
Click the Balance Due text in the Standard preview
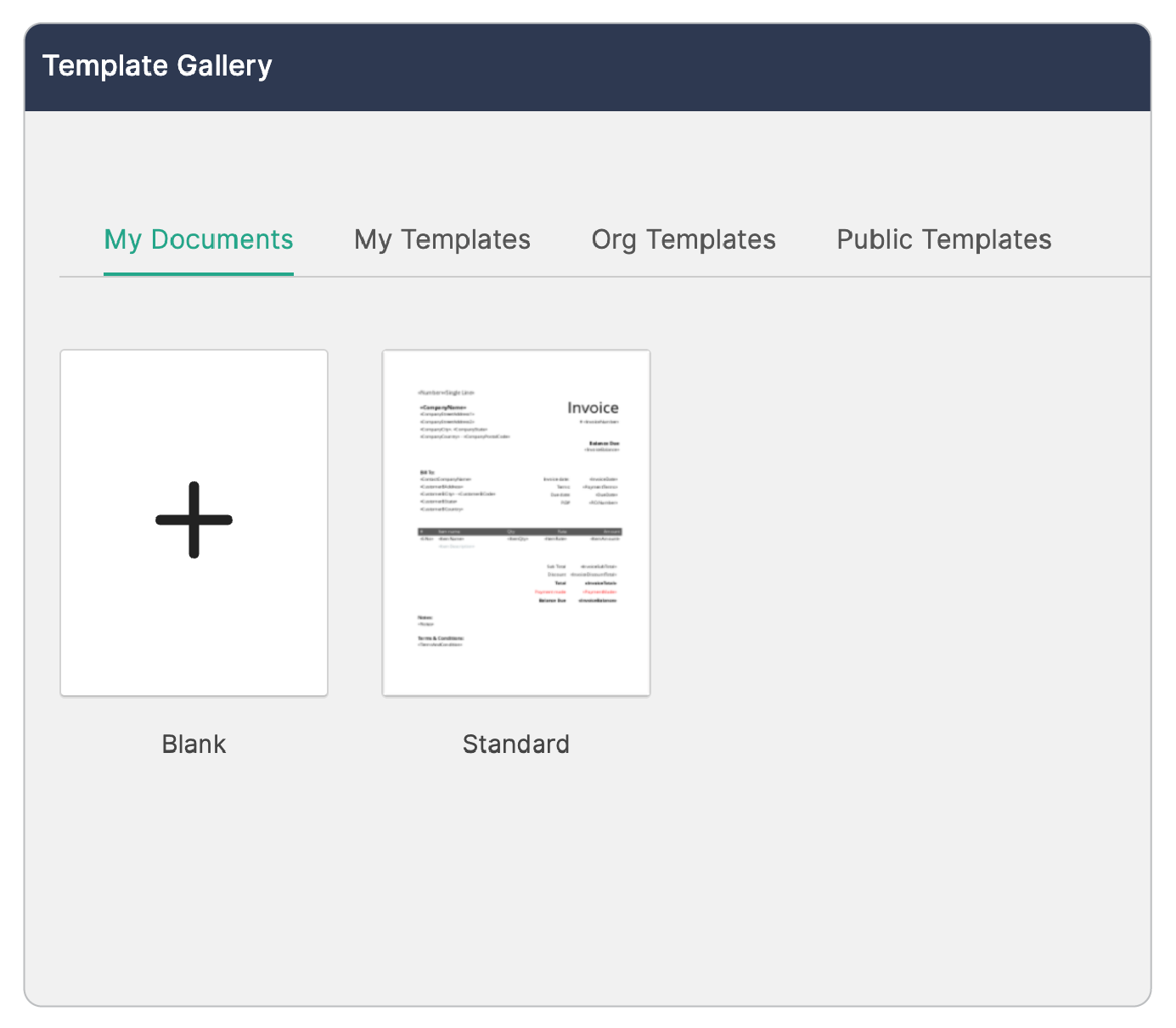click(x=605, y=443)
